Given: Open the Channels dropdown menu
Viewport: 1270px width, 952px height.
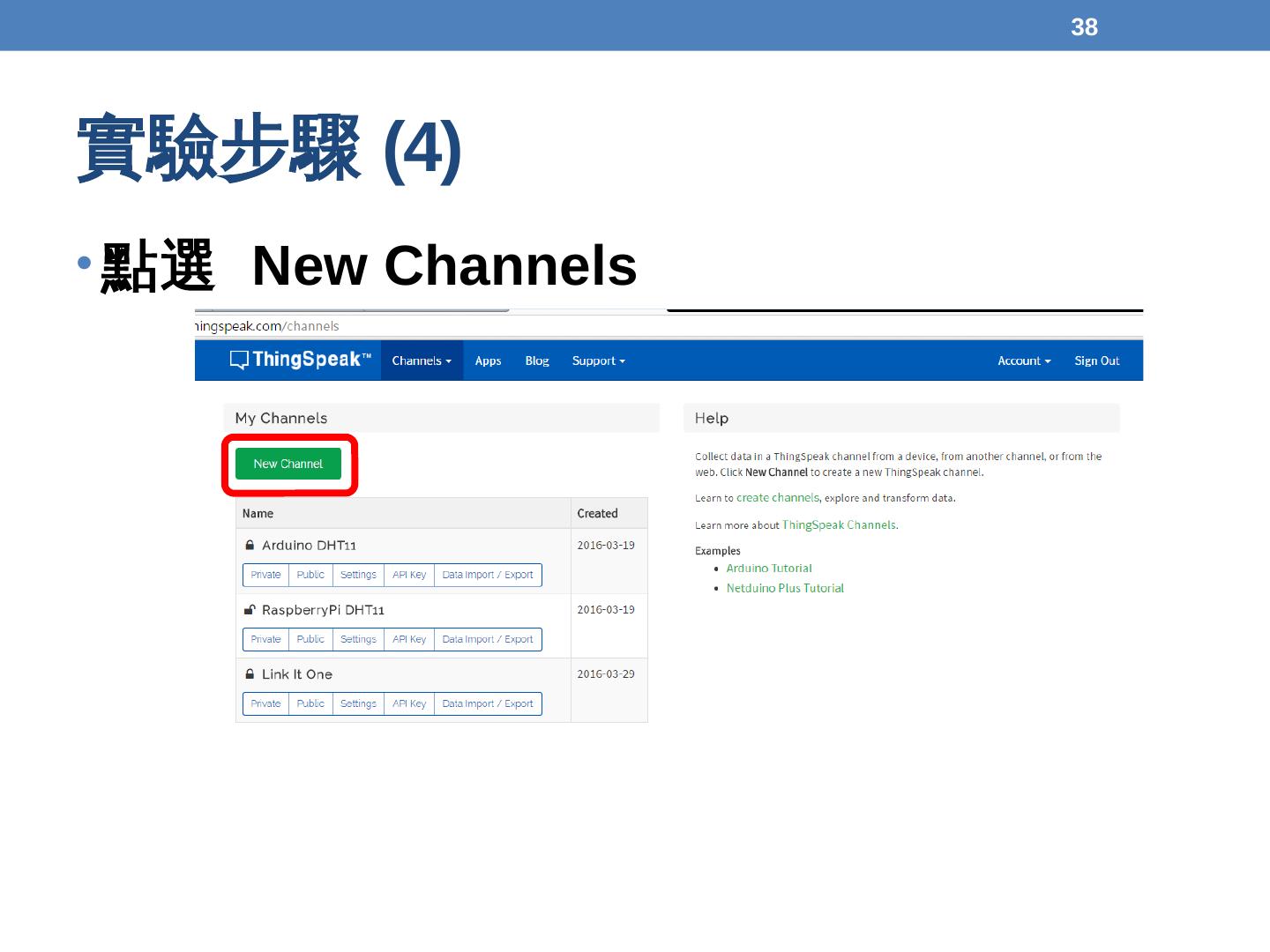Looking at the screenshot, I should [422, 361].
